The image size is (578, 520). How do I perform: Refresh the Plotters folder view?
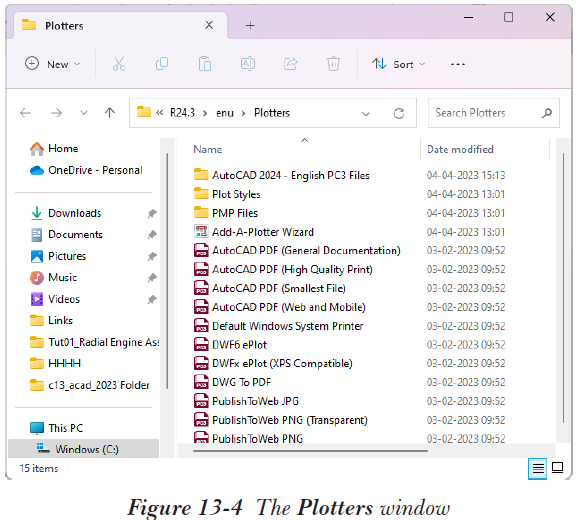pos(399,113)
